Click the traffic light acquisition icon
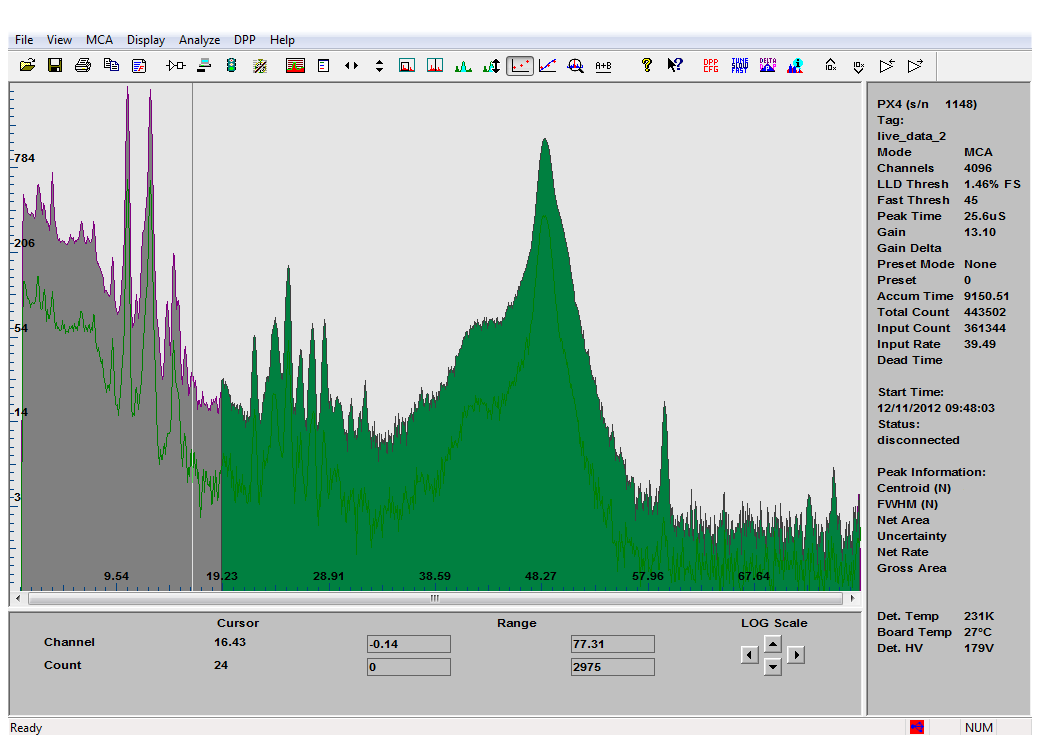The height and width of the screenshot is (744, 1040). 231,66
